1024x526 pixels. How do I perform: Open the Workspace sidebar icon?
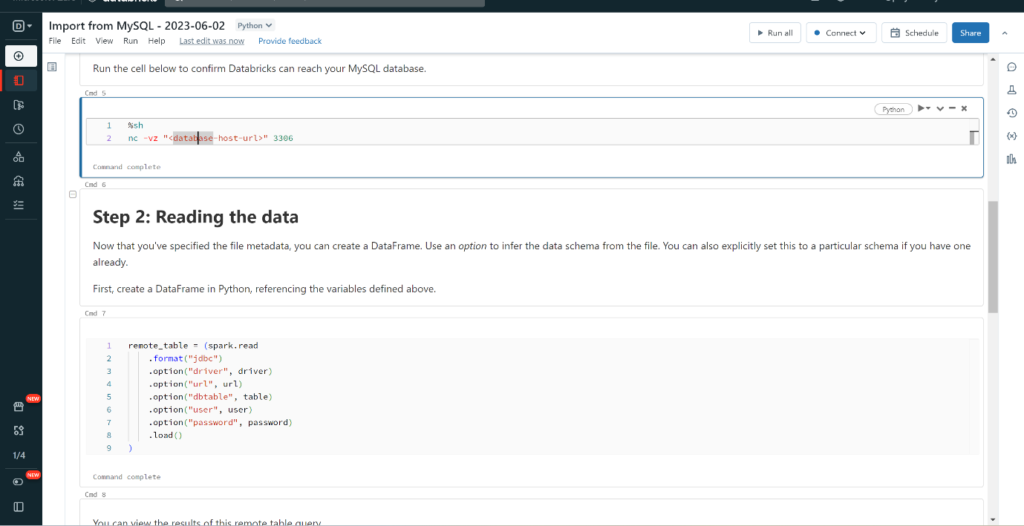tap(19, 80)
